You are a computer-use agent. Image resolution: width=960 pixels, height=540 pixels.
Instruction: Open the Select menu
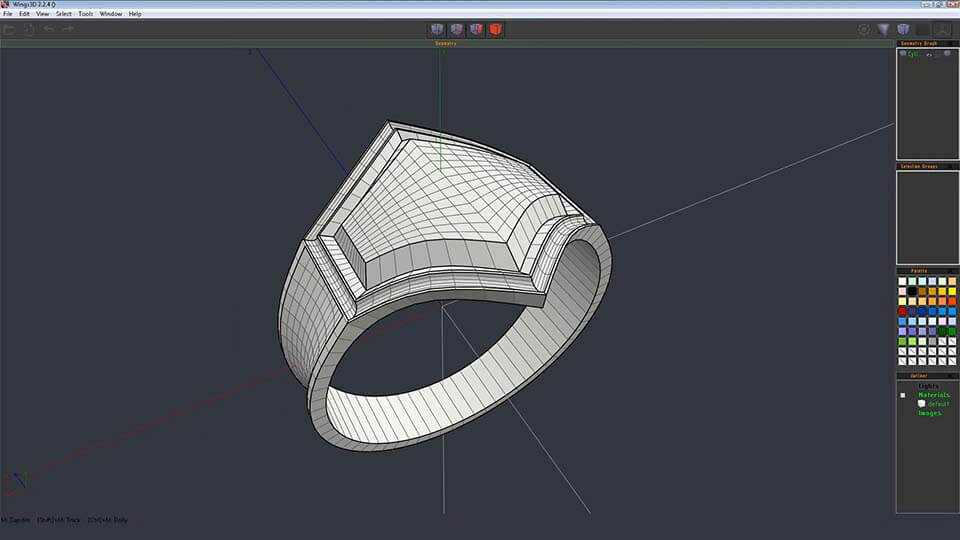64,13
